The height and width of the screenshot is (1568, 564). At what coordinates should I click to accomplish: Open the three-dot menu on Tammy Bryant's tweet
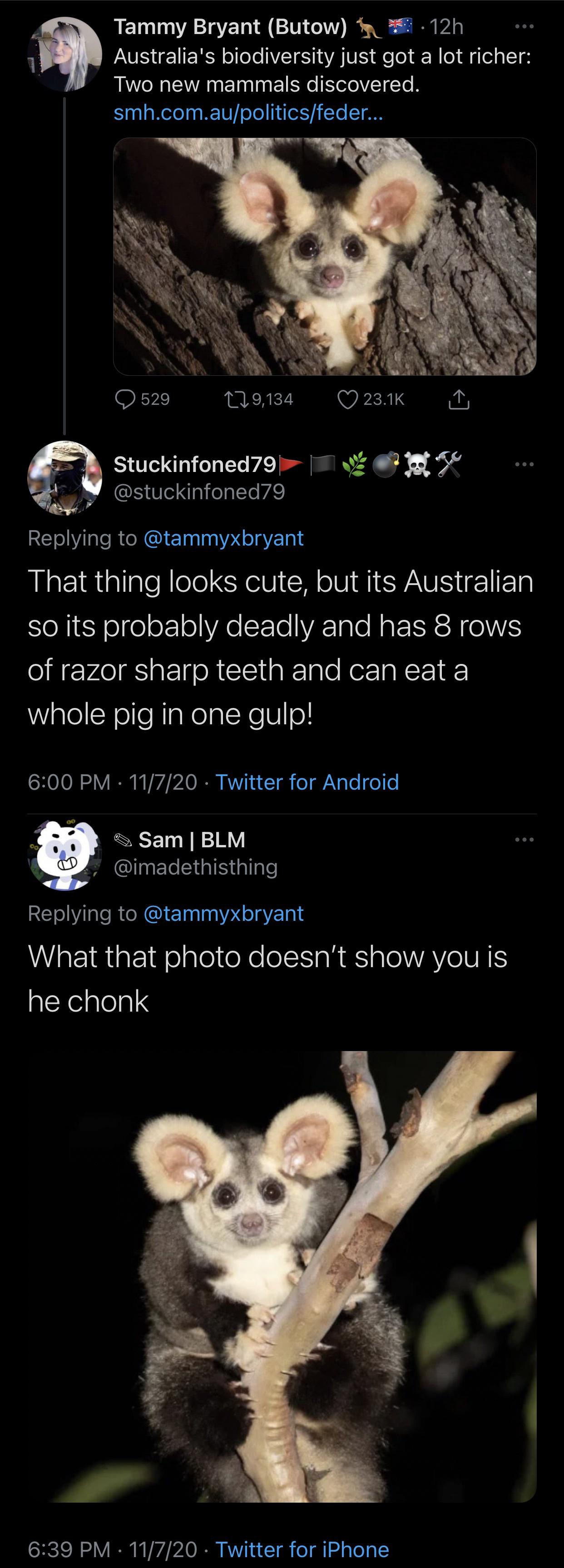(524, 27)
